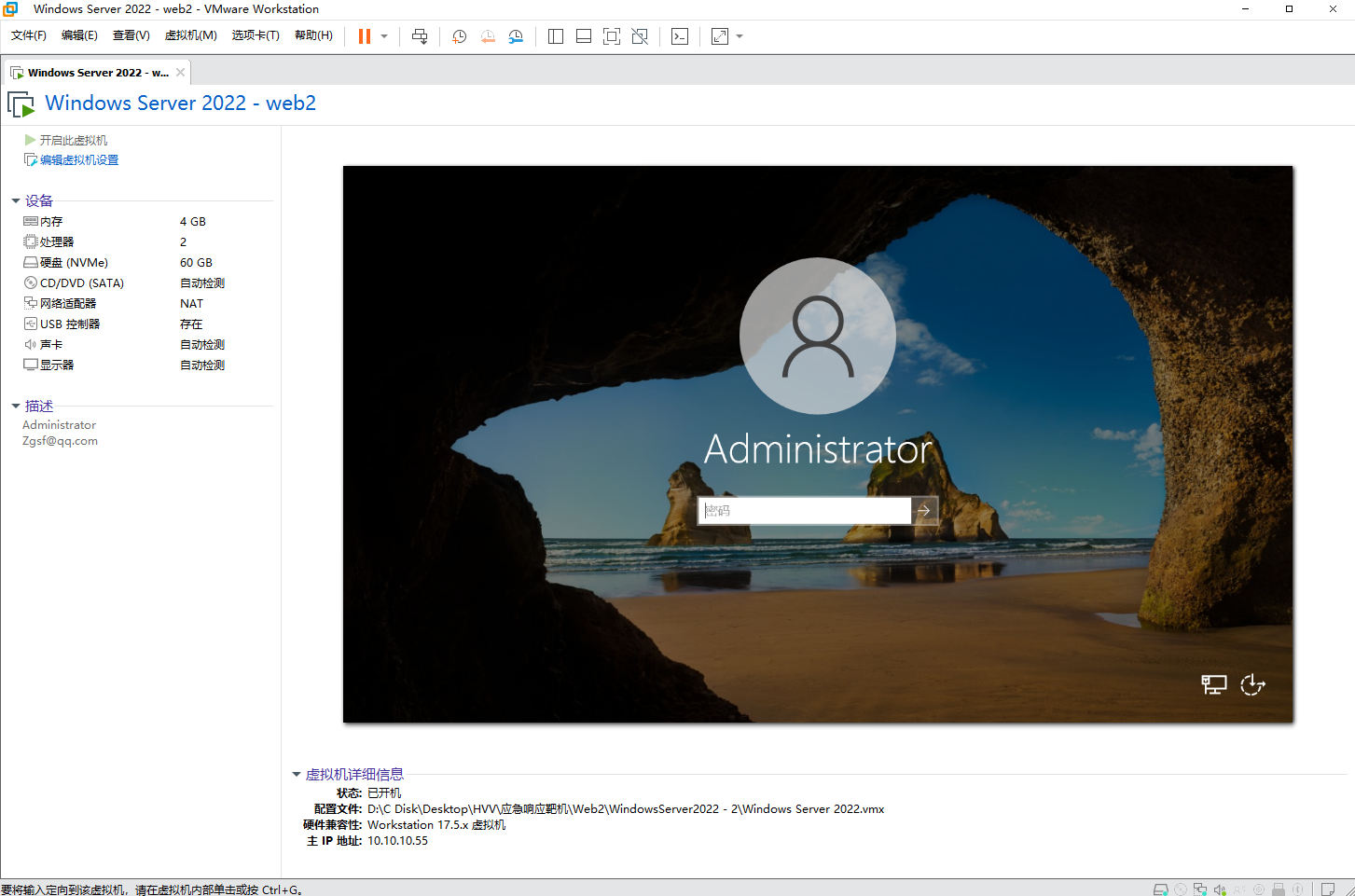Click the hard disk status bar icon
The image size is (1355, 896).
click(x=1160, y=889)
